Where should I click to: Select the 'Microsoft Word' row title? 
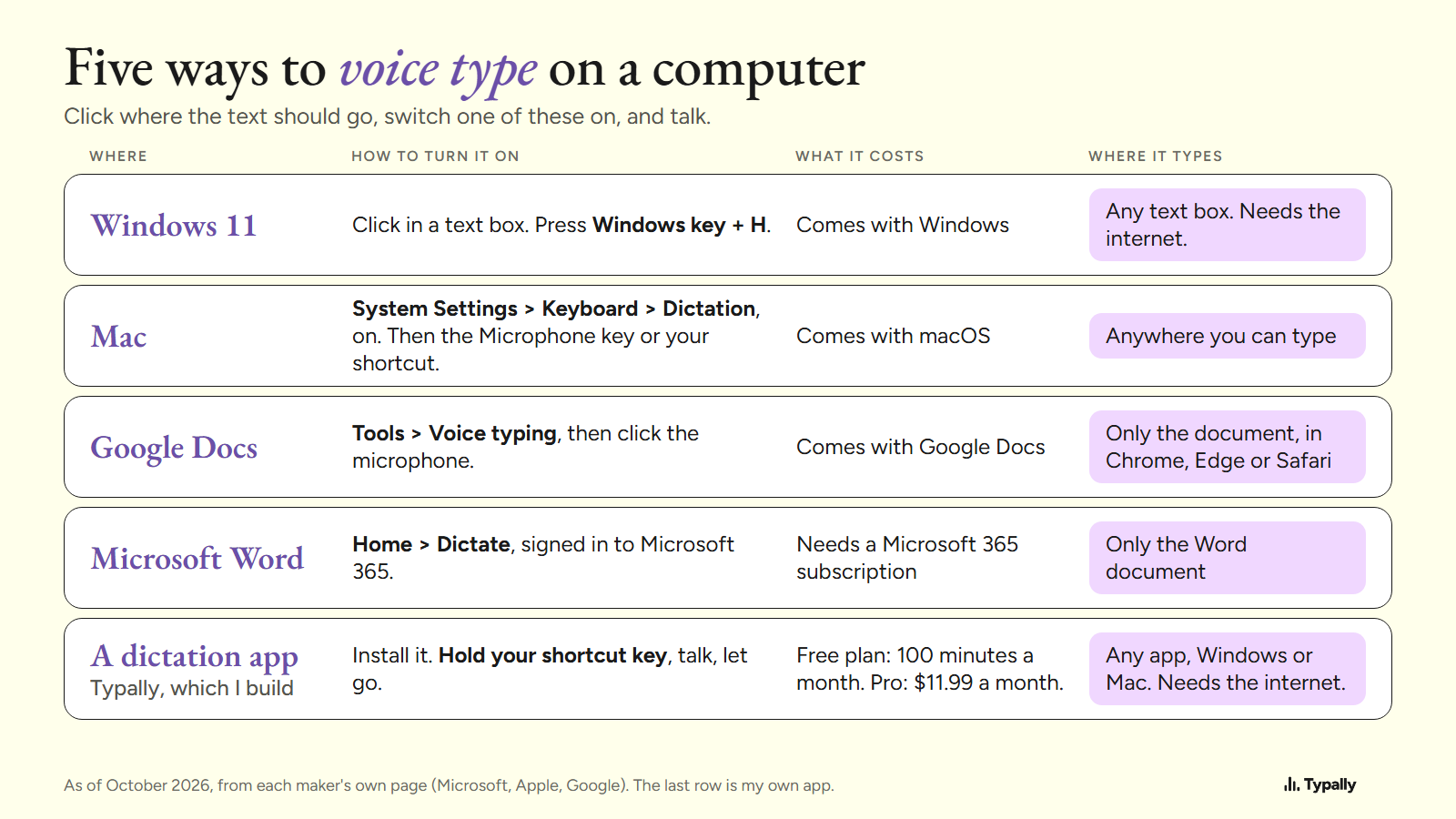197,559
